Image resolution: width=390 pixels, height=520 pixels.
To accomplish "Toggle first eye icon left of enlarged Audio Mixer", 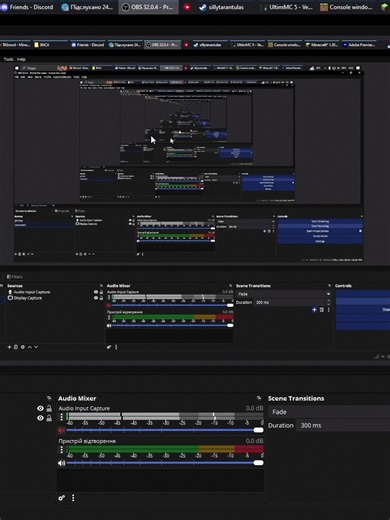I will 40,408.
